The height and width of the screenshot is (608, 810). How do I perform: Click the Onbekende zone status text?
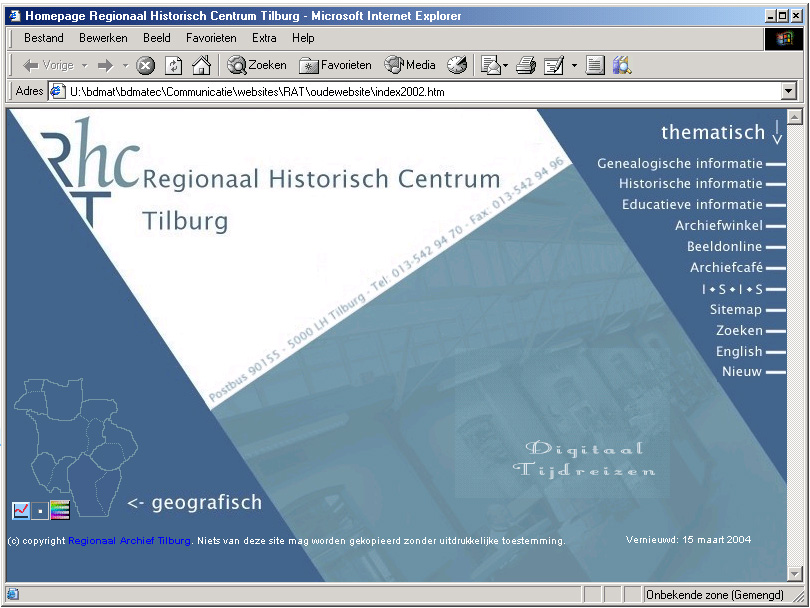click(714, 595)
